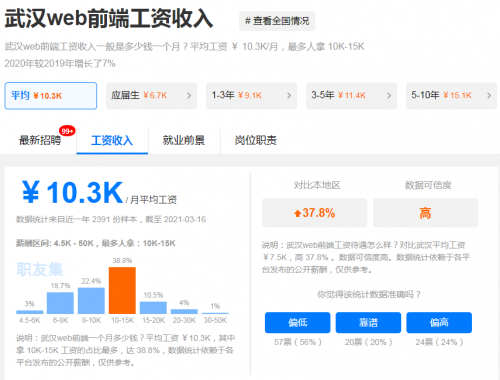Click the 8-10K bar showing 22.4%
Image resolution: width=500 pixels, height=380 pixels.
tap(91, 301)
